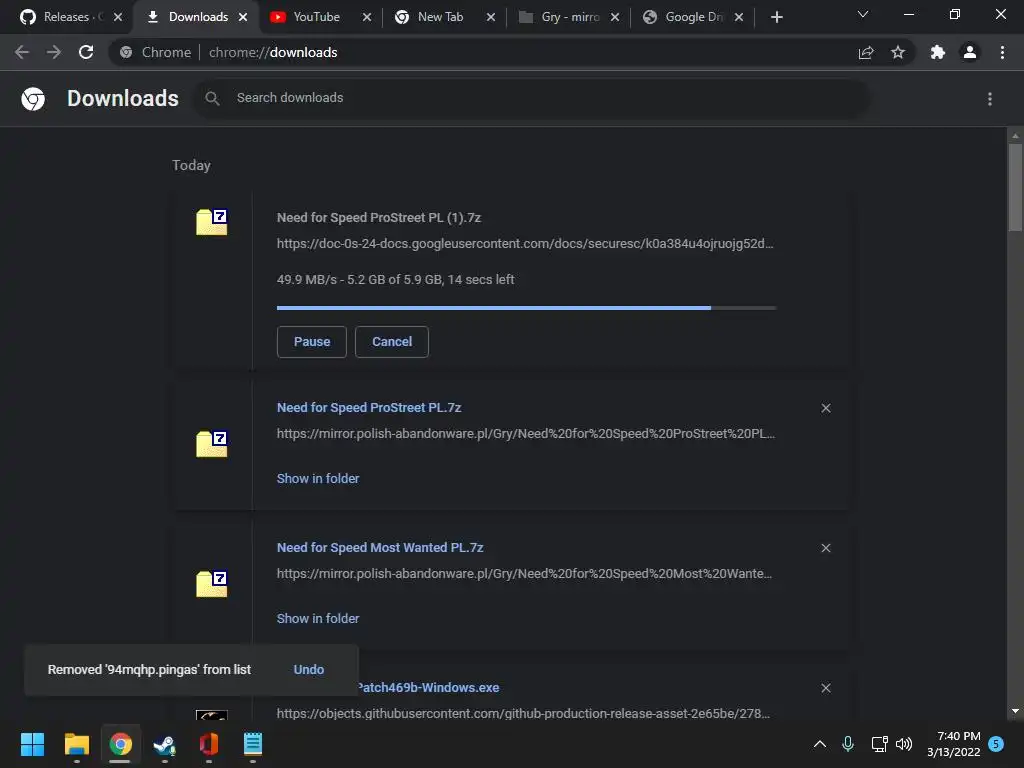Click the Chrome logo beside Downloads title

33,99
